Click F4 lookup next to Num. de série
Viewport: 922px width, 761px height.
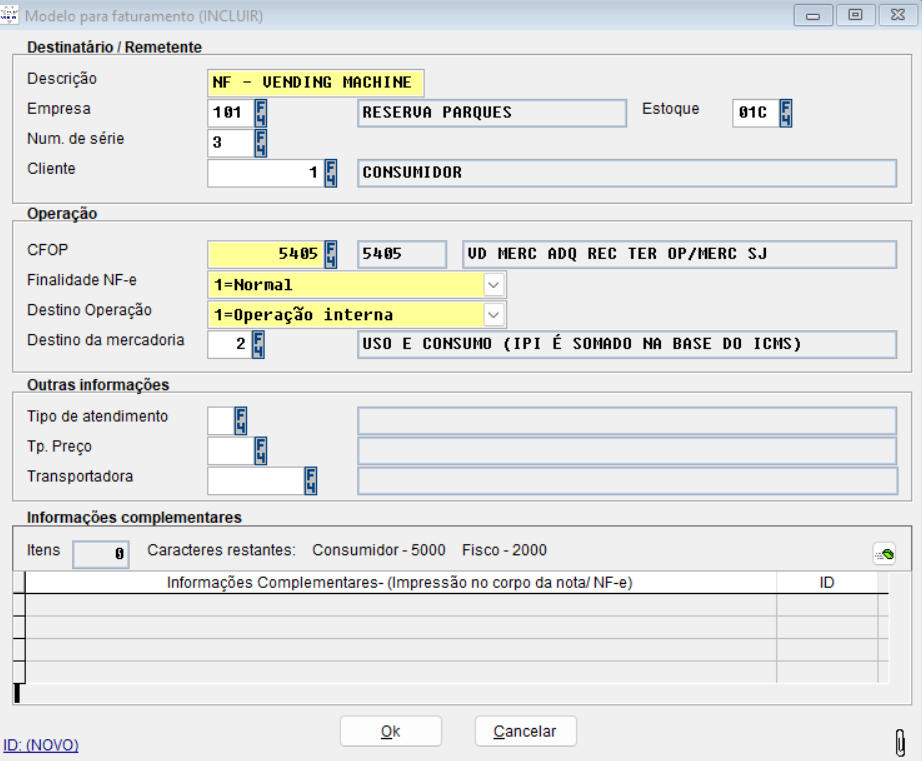tap(261, 142)
